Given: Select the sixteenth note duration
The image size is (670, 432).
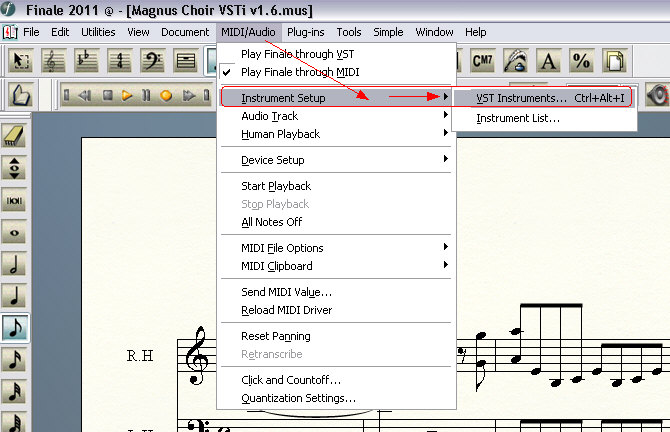Looking at the screenshot, I should coord(14,360).
